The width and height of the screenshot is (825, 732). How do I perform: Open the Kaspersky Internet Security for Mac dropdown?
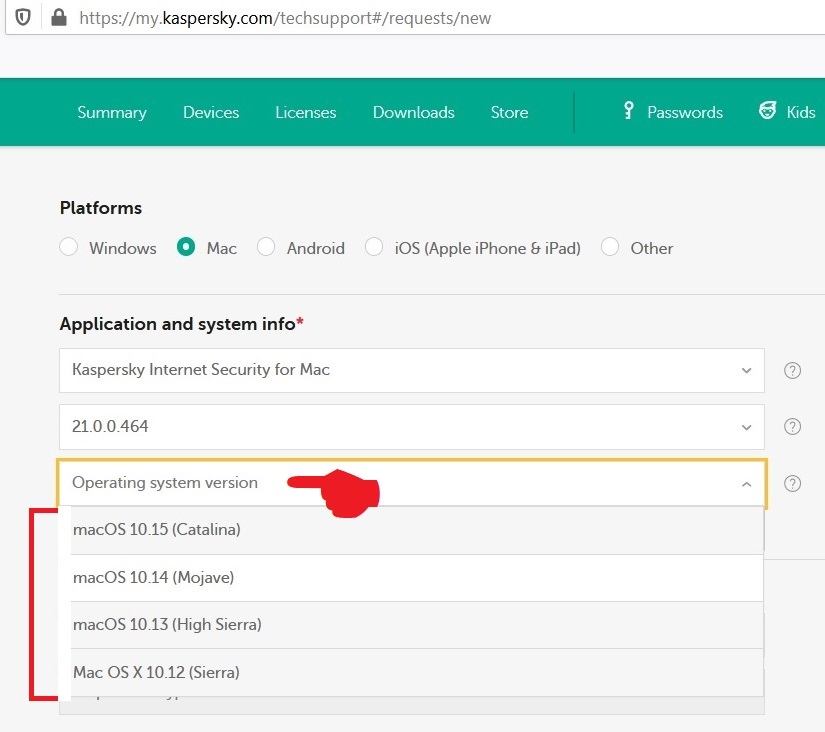411,370
